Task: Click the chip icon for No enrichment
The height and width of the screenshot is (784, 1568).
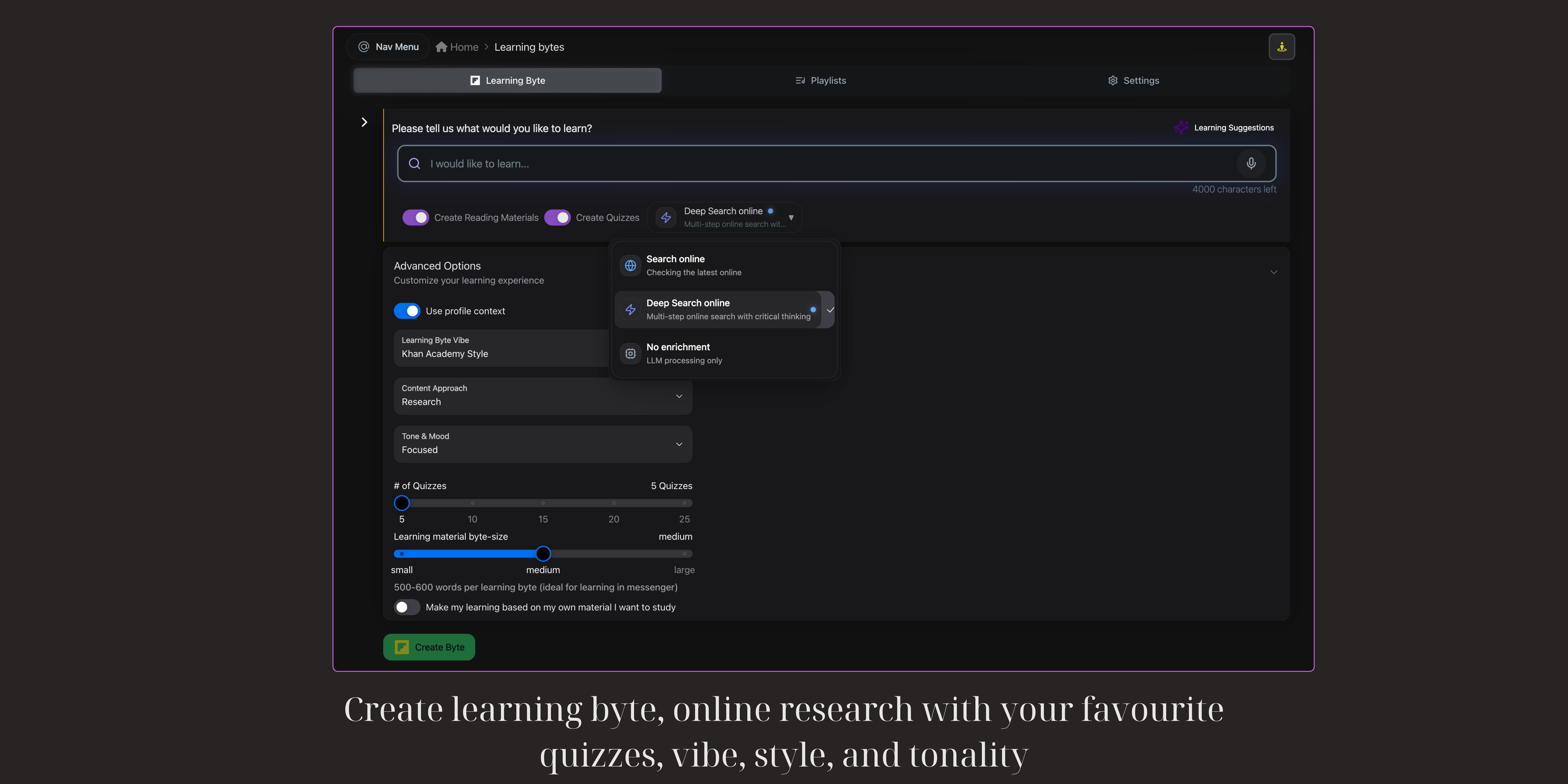Action: [x=631, y=354]
